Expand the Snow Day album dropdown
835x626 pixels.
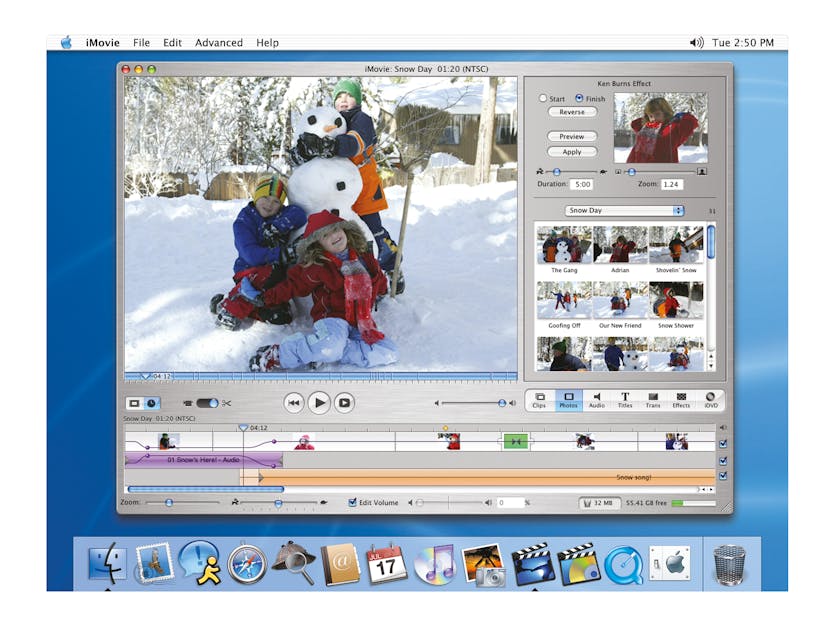click(625, 211)
